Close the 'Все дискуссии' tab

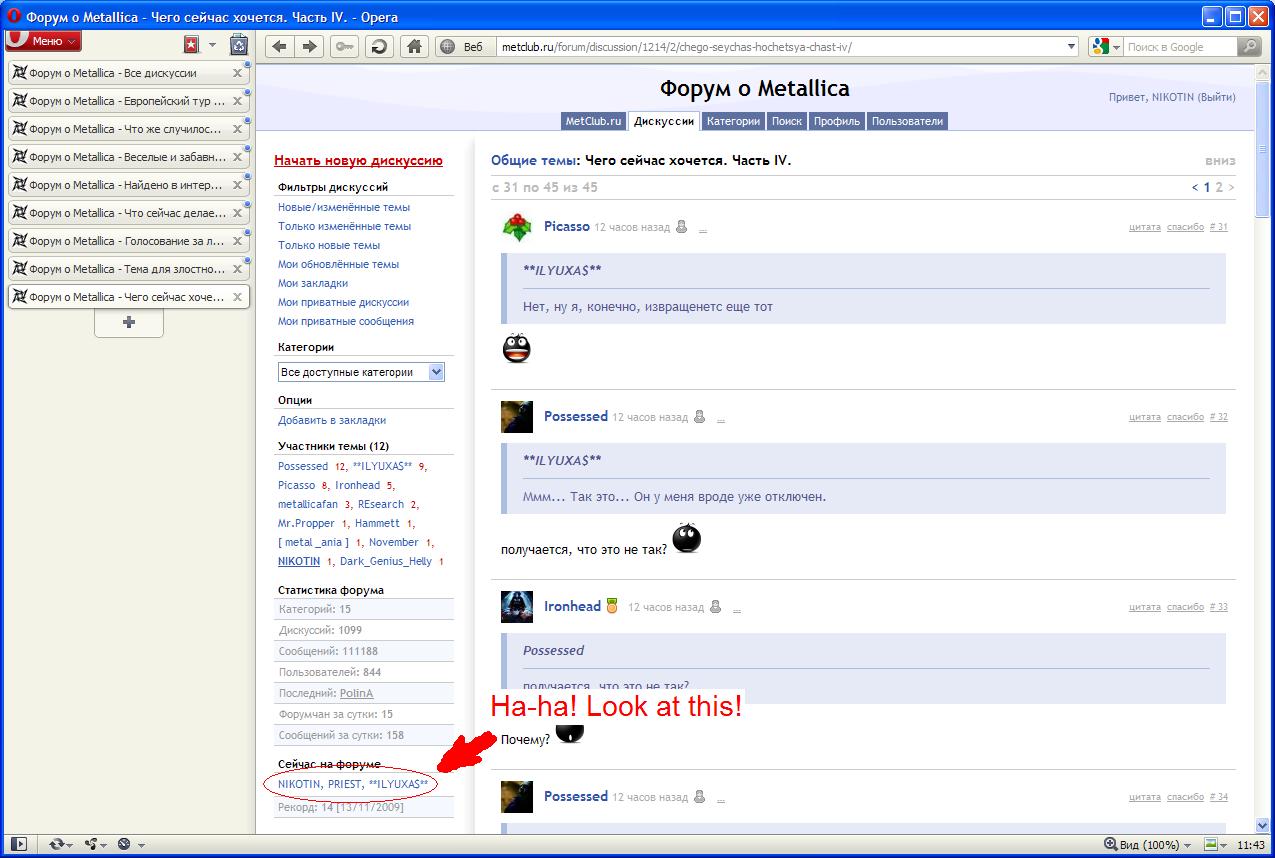237,73
